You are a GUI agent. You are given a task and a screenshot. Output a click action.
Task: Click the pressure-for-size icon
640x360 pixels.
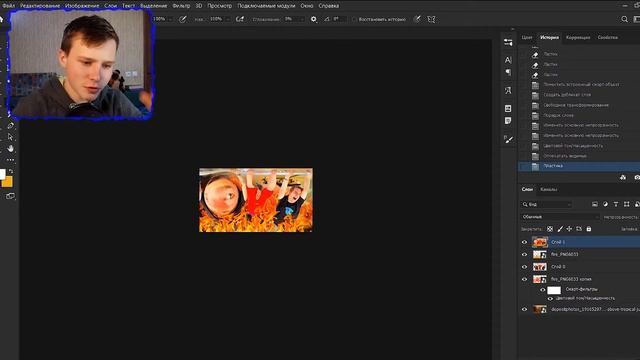point(417,19)
